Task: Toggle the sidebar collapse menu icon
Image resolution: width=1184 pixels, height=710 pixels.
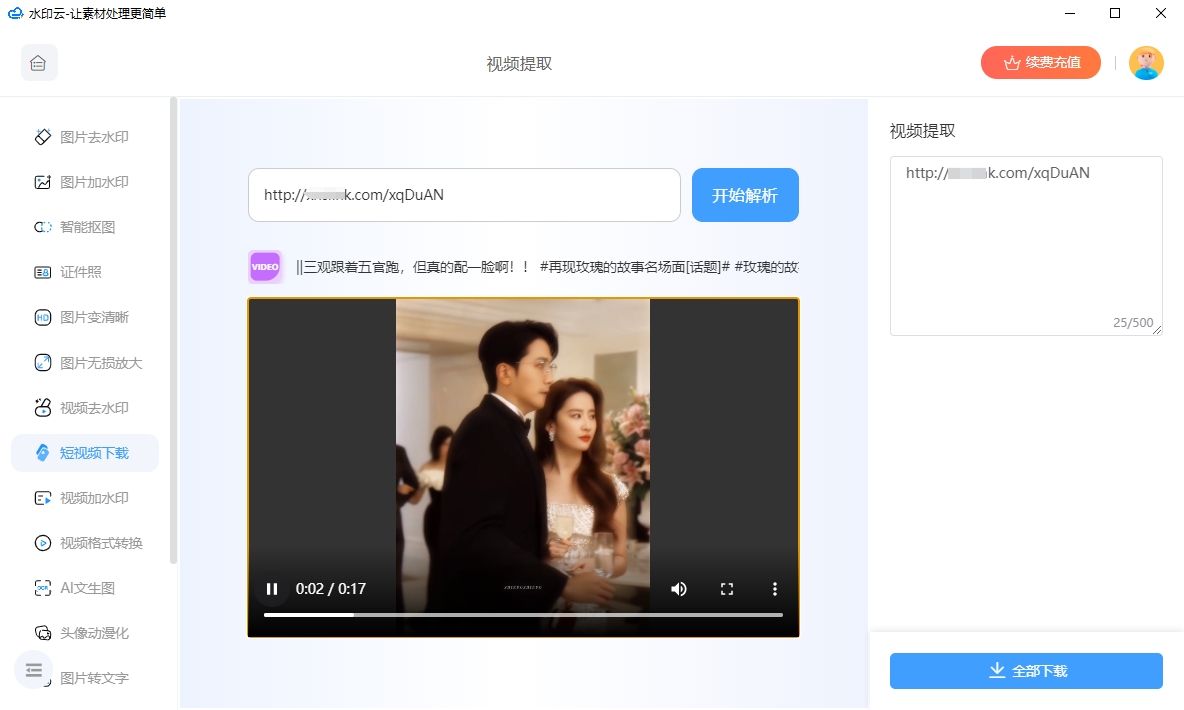Action: [34, 670]
